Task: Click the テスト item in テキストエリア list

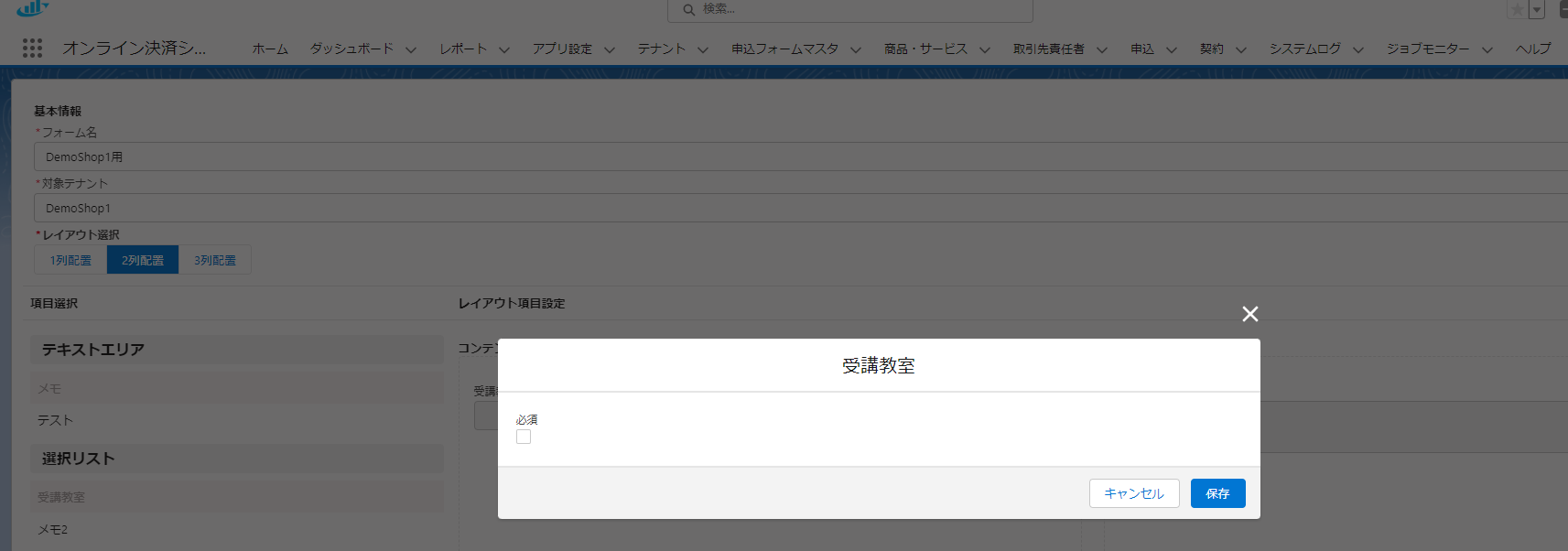Action: click(55, 420)
